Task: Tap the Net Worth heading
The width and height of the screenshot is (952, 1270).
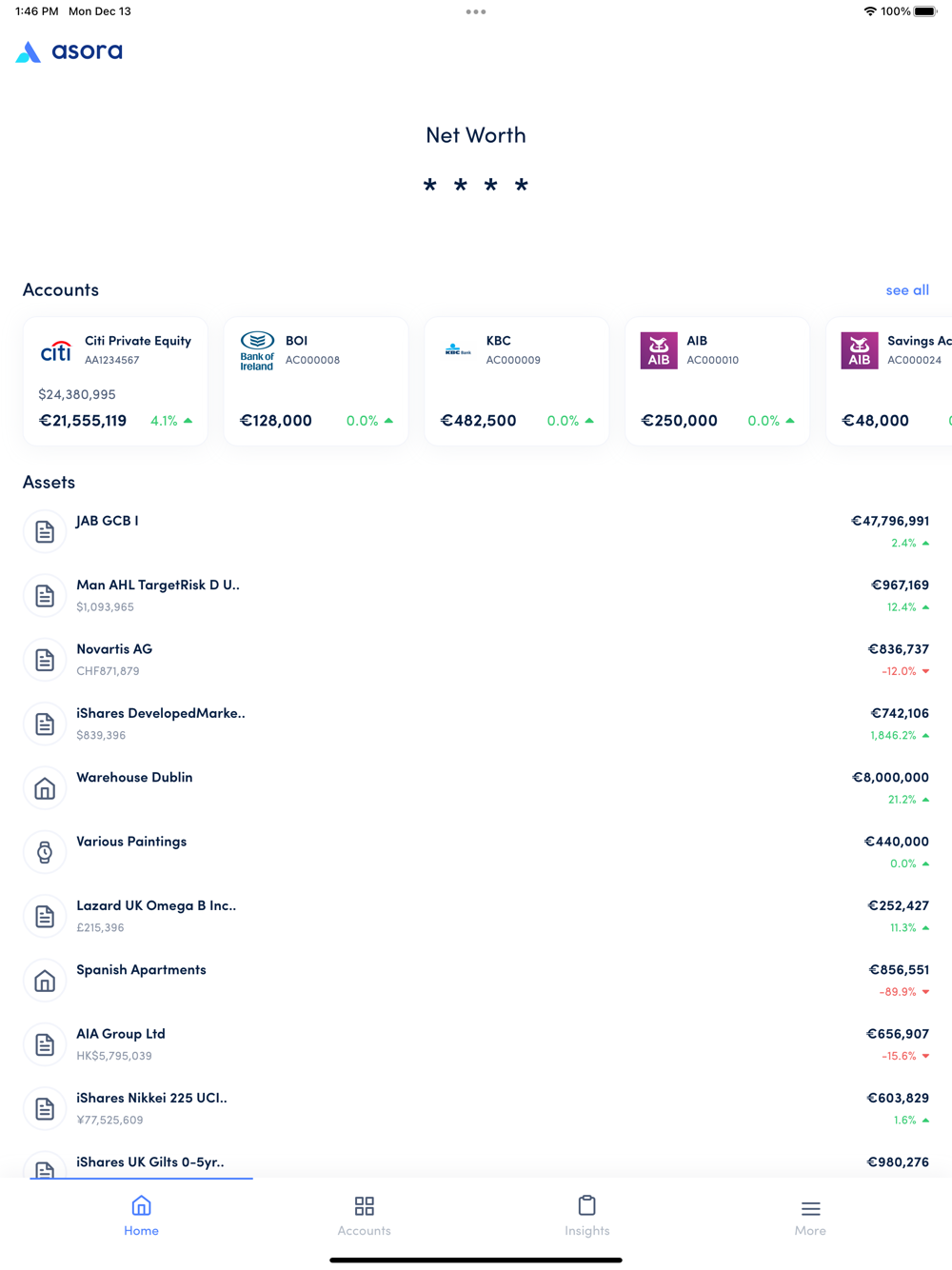Action: (476, 135)
